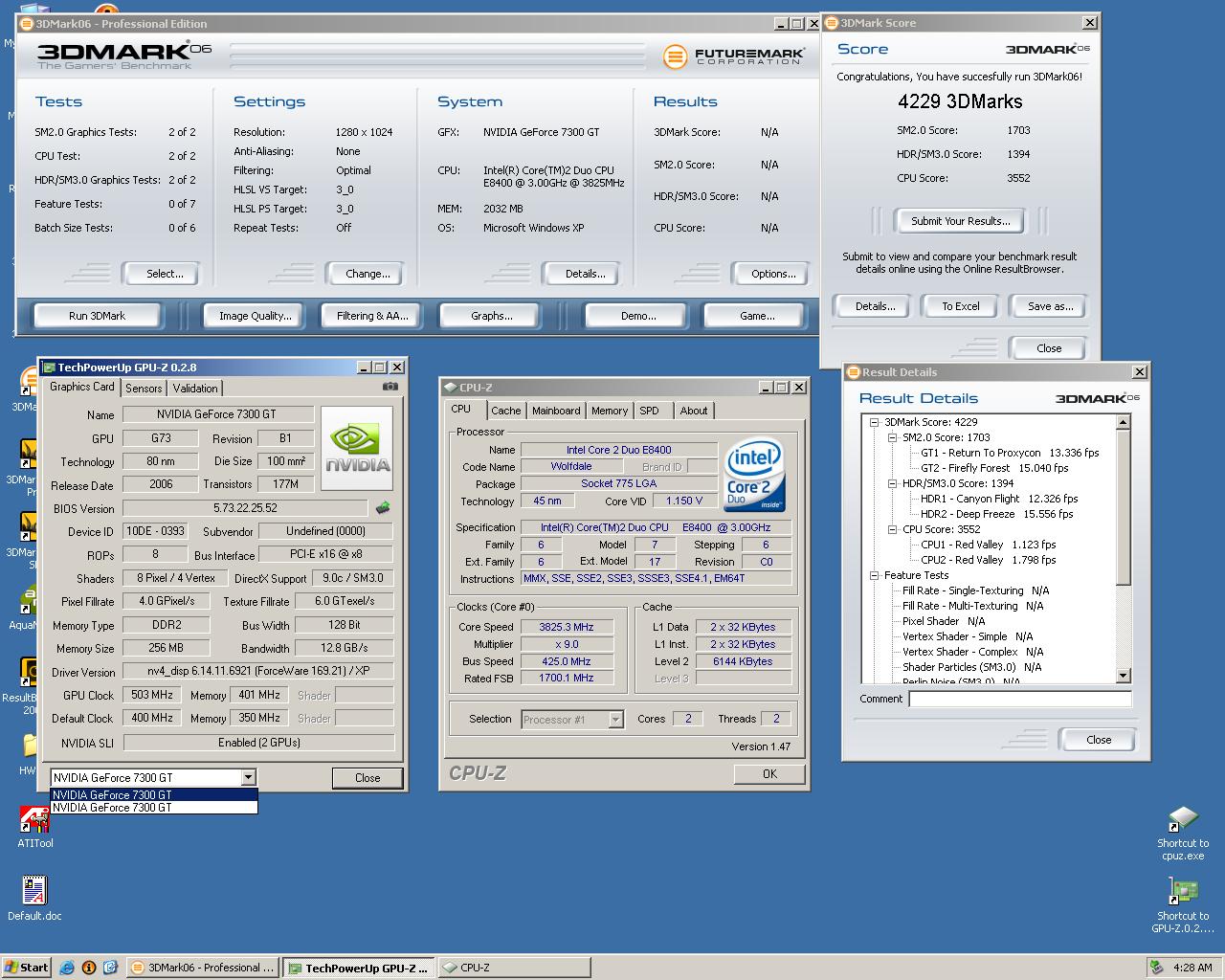Click the Graphs... button

pyautogui.click(x=492, y=316)
